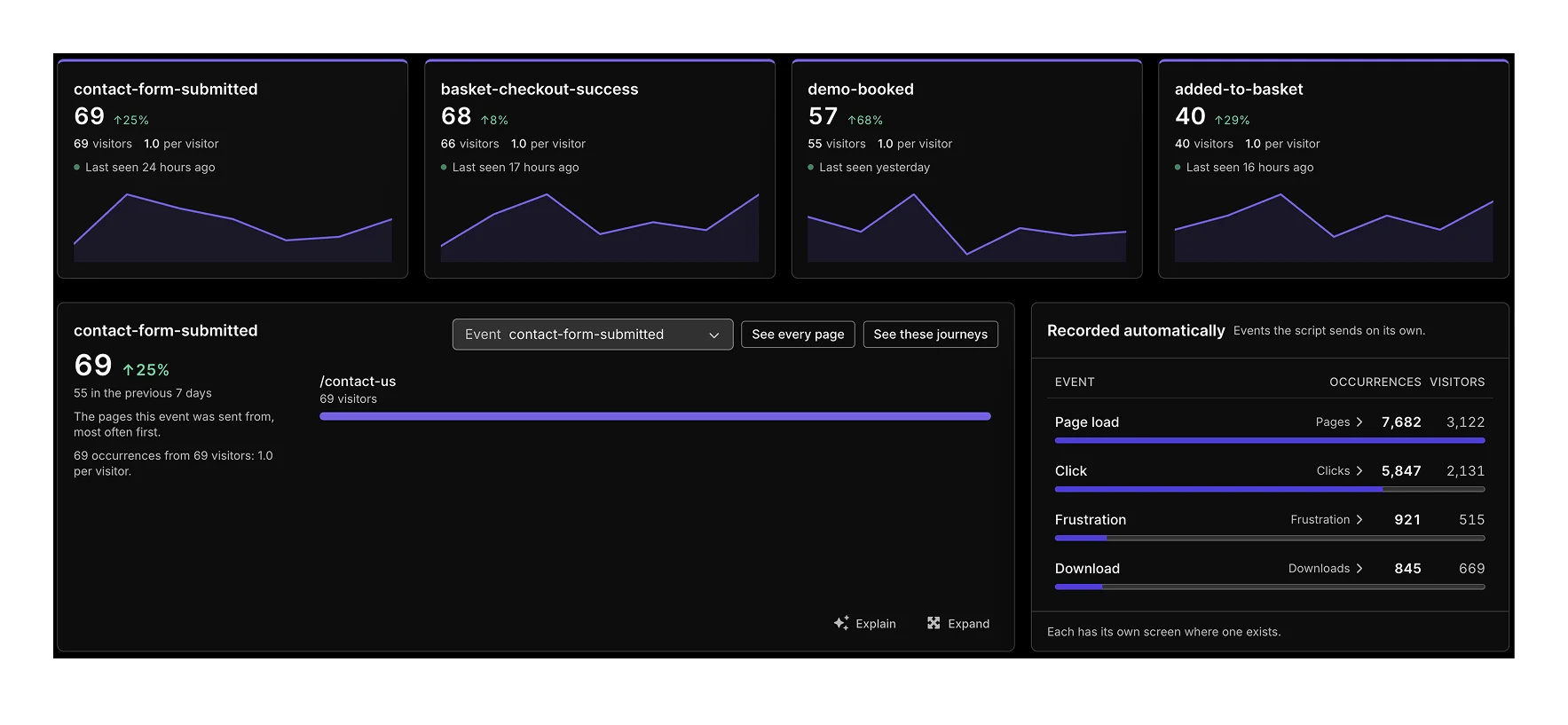
Task: Click the Frustration event name
Action: [x=1091, y=520]
